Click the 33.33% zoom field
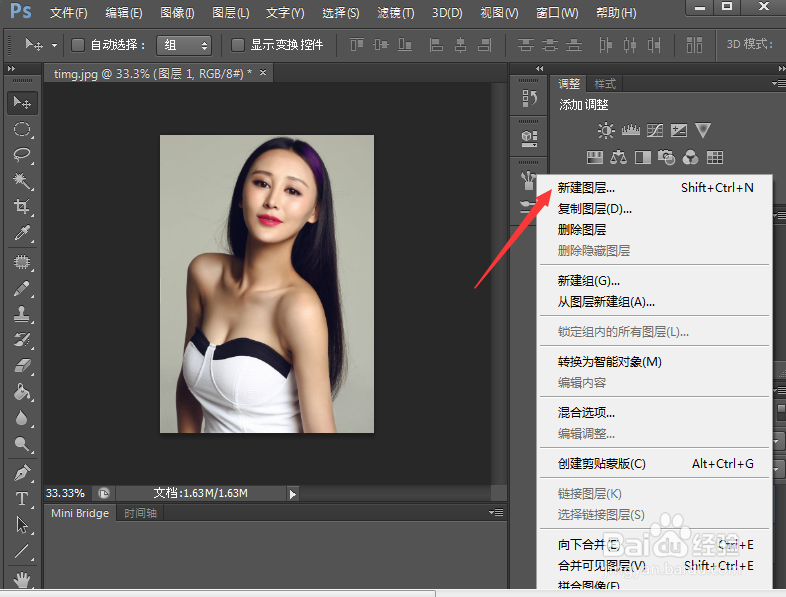The width and height of the screenshot is (786, 597). tap(65, 494)
